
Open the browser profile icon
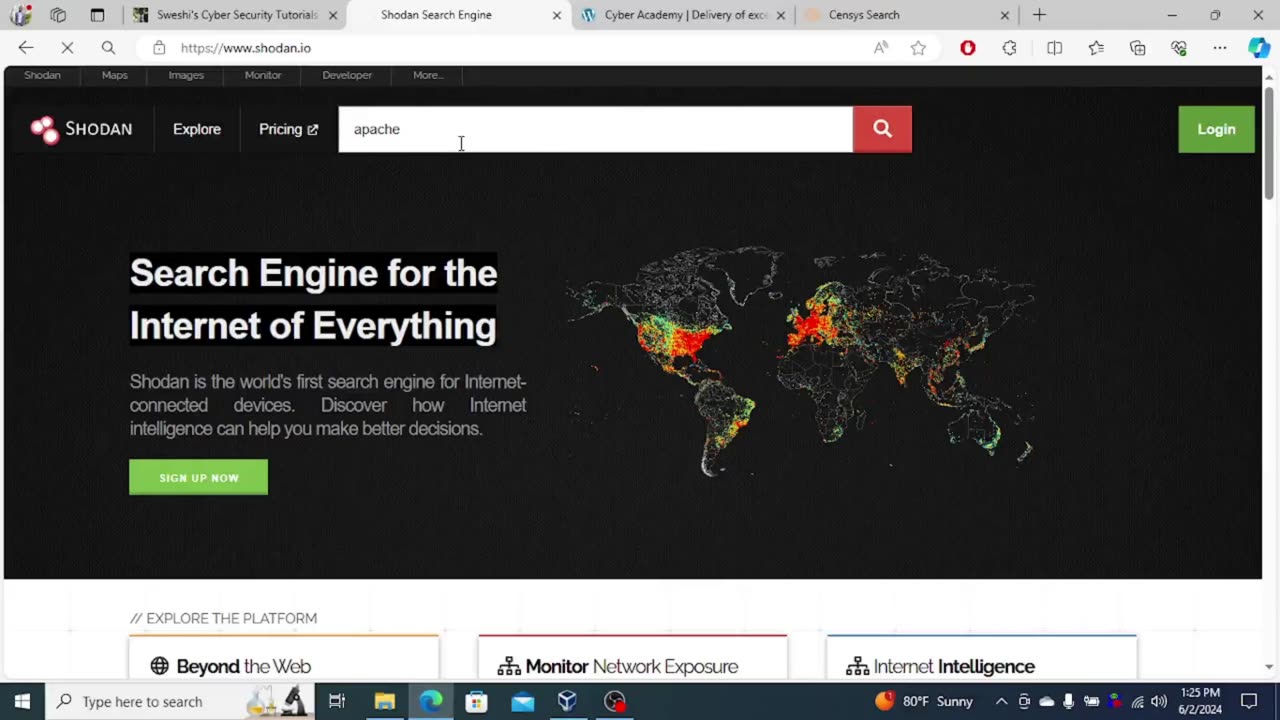click(x=21, y=15)
